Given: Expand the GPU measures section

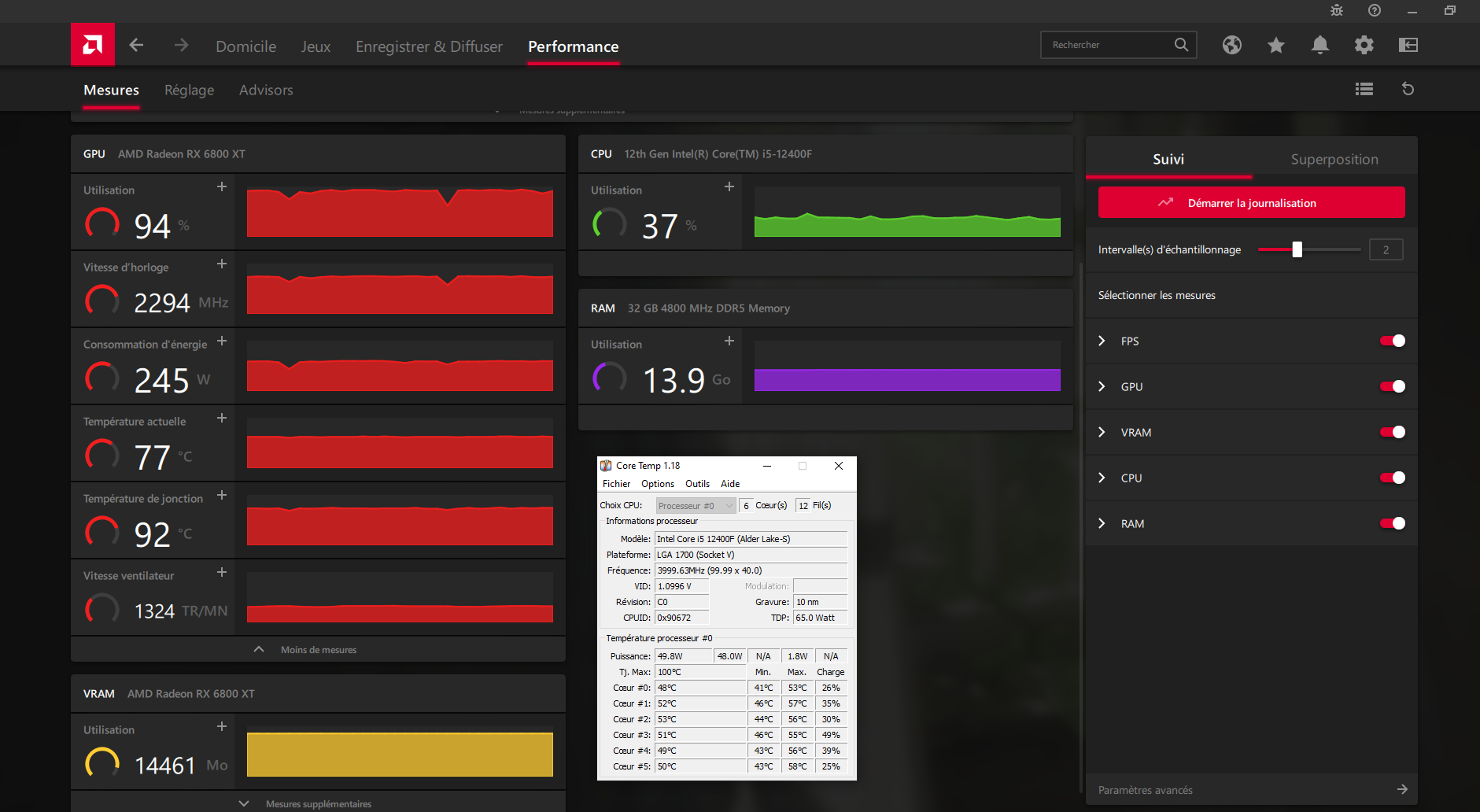Looking at the screenshot, I should [x=1102, y=386].
